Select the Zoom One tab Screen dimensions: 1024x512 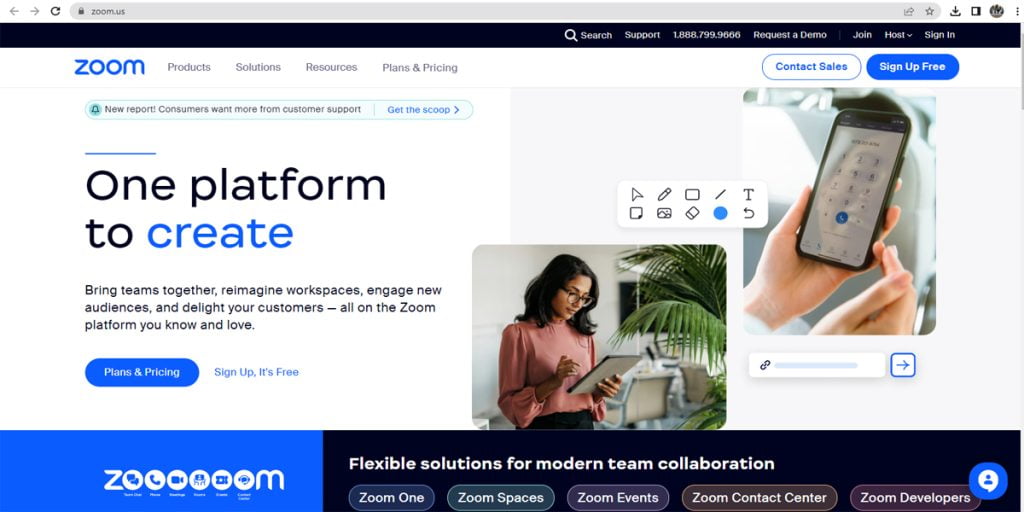coord(391,498)
